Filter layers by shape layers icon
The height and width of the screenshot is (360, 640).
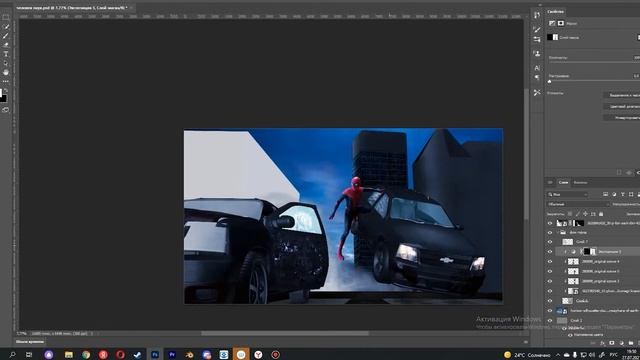tap(631, 194)
